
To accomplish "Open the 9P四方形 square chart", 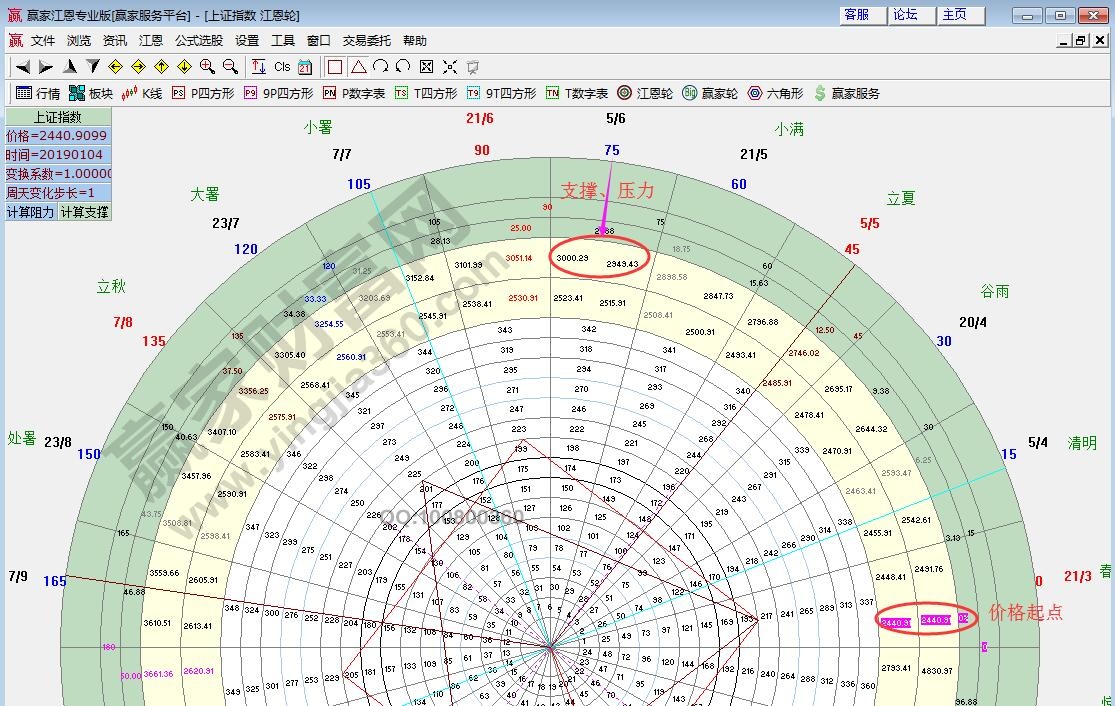I will click(278, 93).
